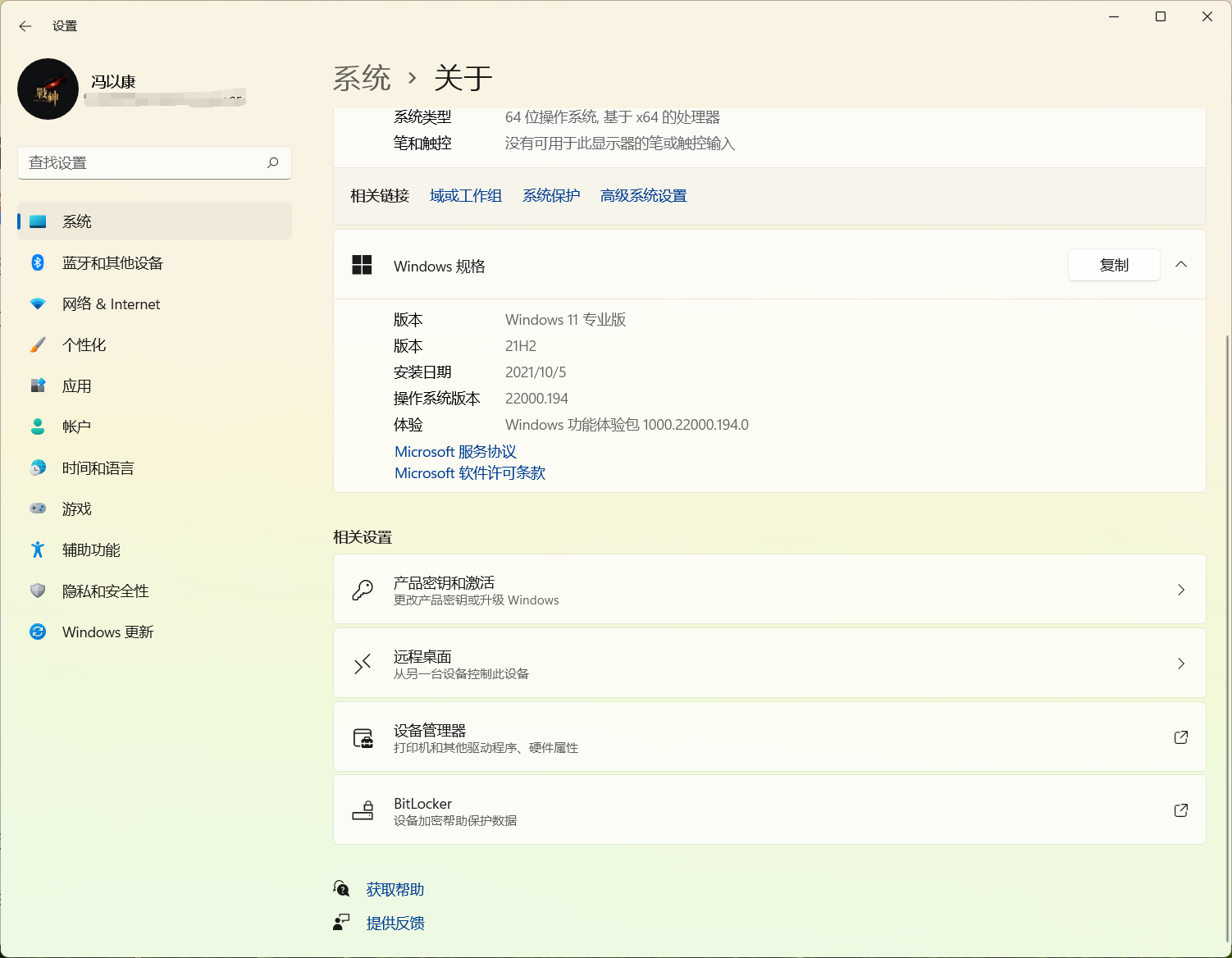Click the 时间和语言 globe clock icon
Viewport: 1232px width, 958px height.
38,468
